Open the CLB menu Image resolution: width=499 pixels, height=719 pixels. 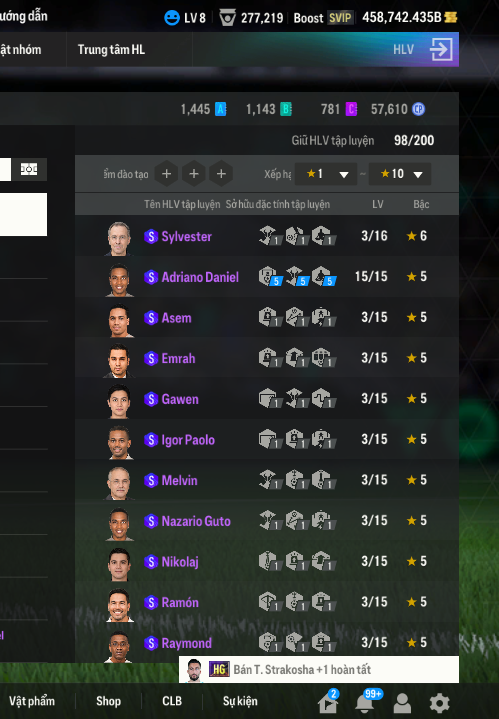[172, 701]
